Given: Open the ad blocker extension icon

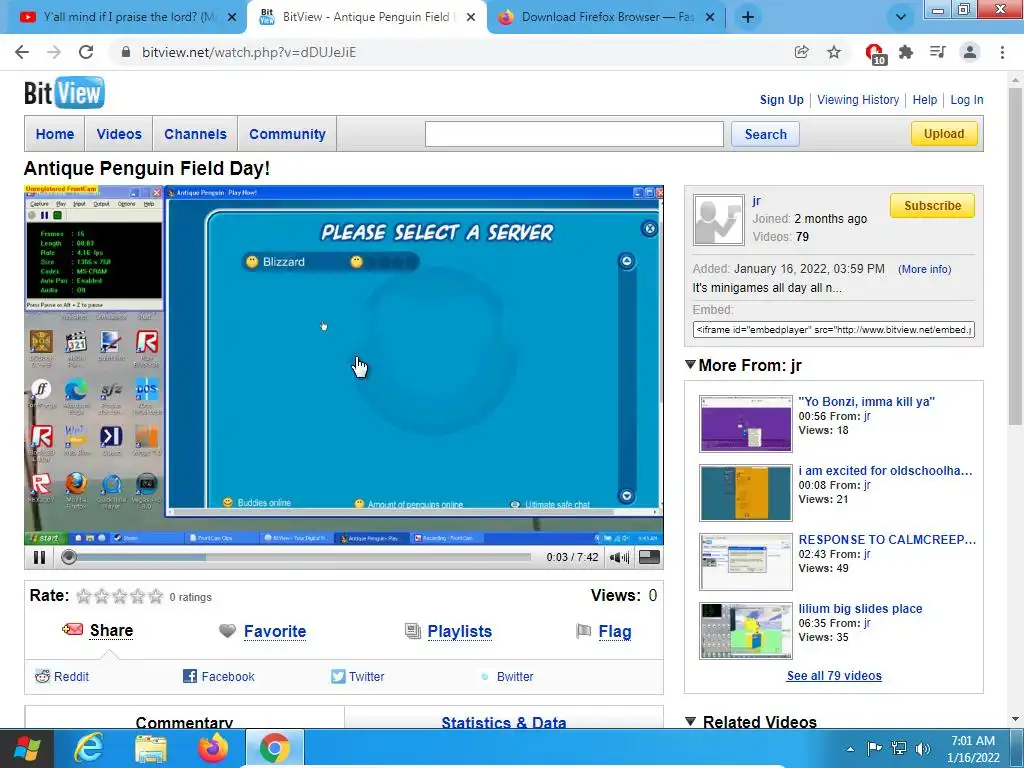Looking at the screenshot, I should click(x=874, y=53).
